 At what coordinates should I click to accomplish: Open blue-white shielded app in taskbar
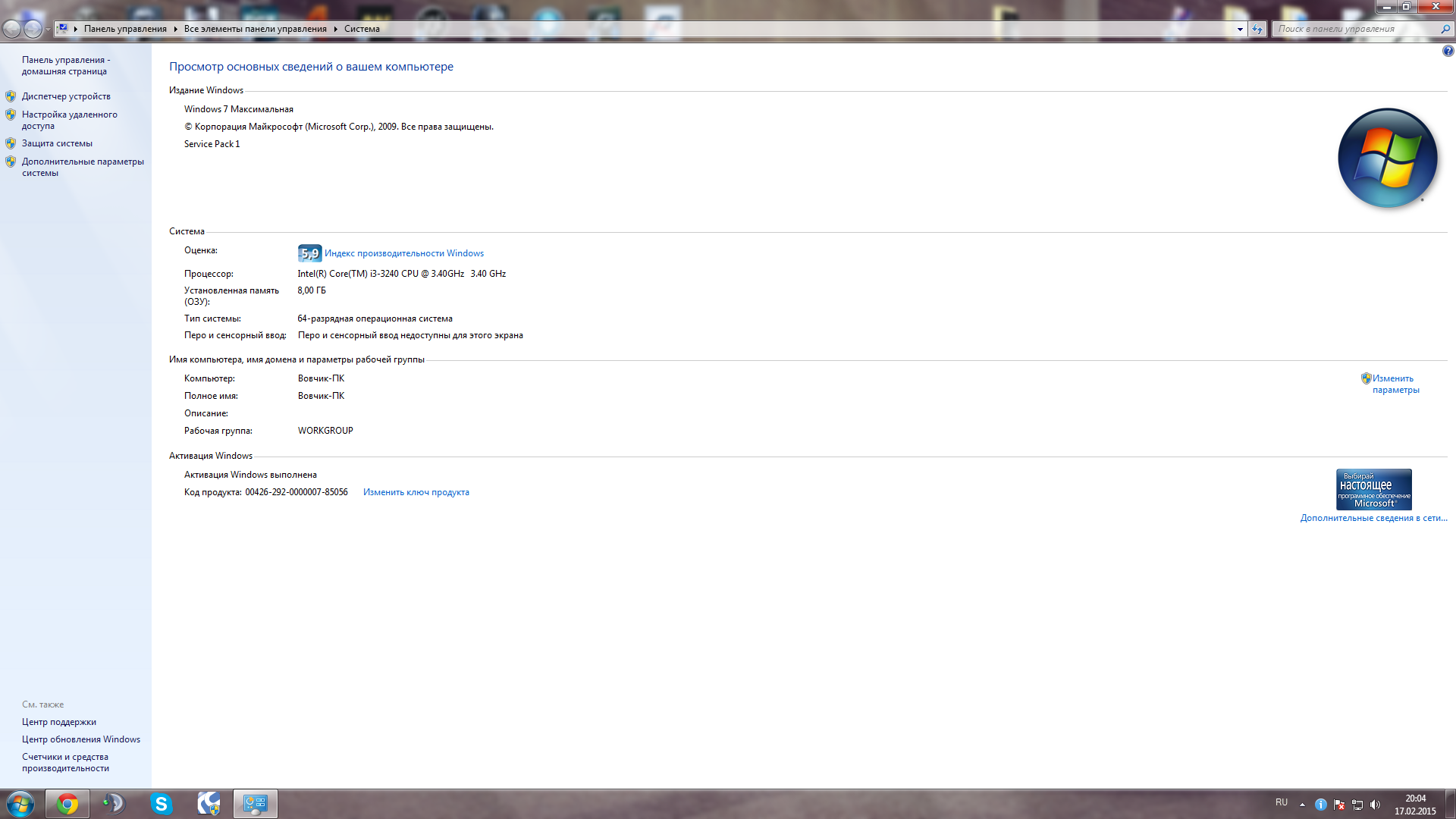click(x=209, y=804)
